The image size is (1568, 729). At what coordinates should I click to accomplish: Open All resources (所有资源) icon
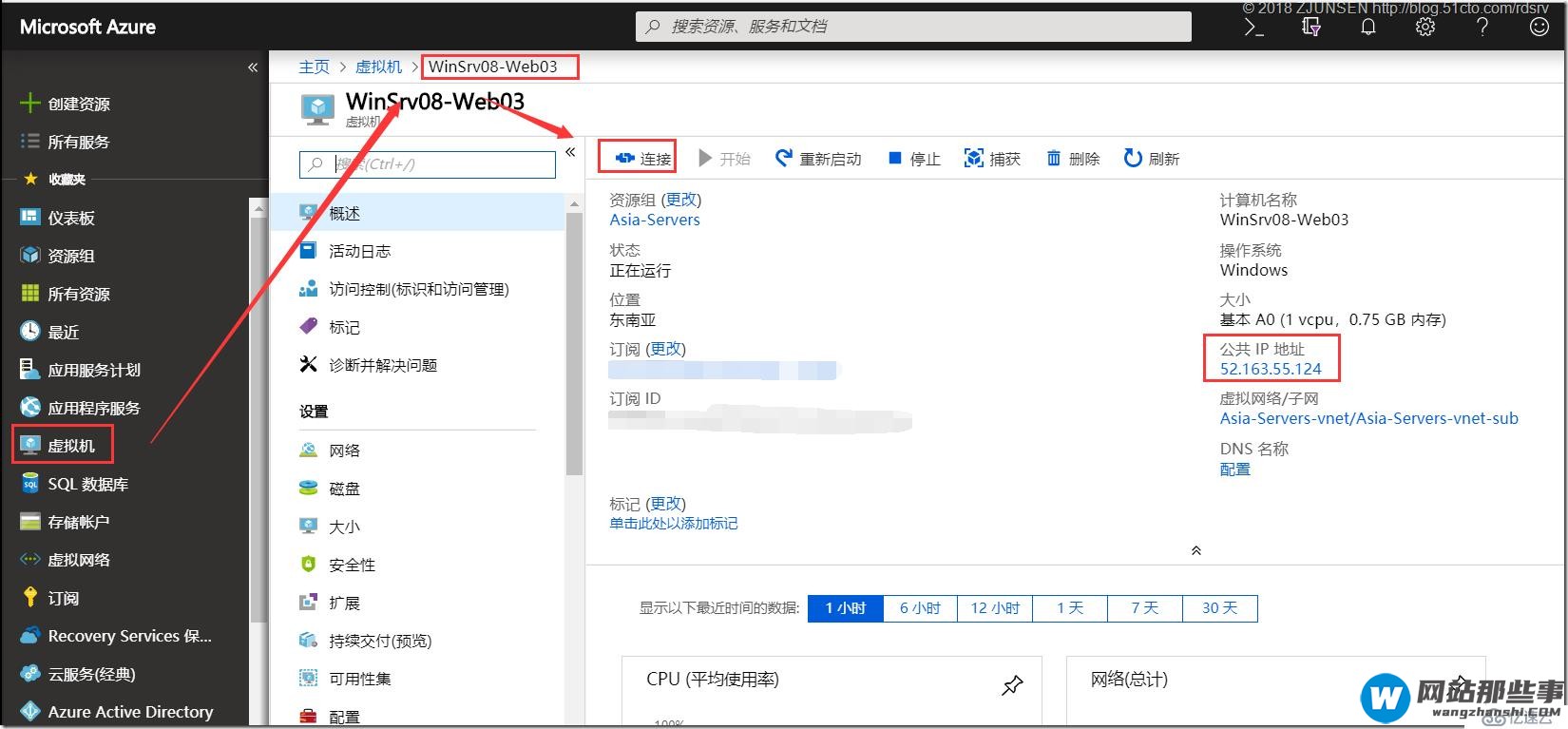[29, 293]
